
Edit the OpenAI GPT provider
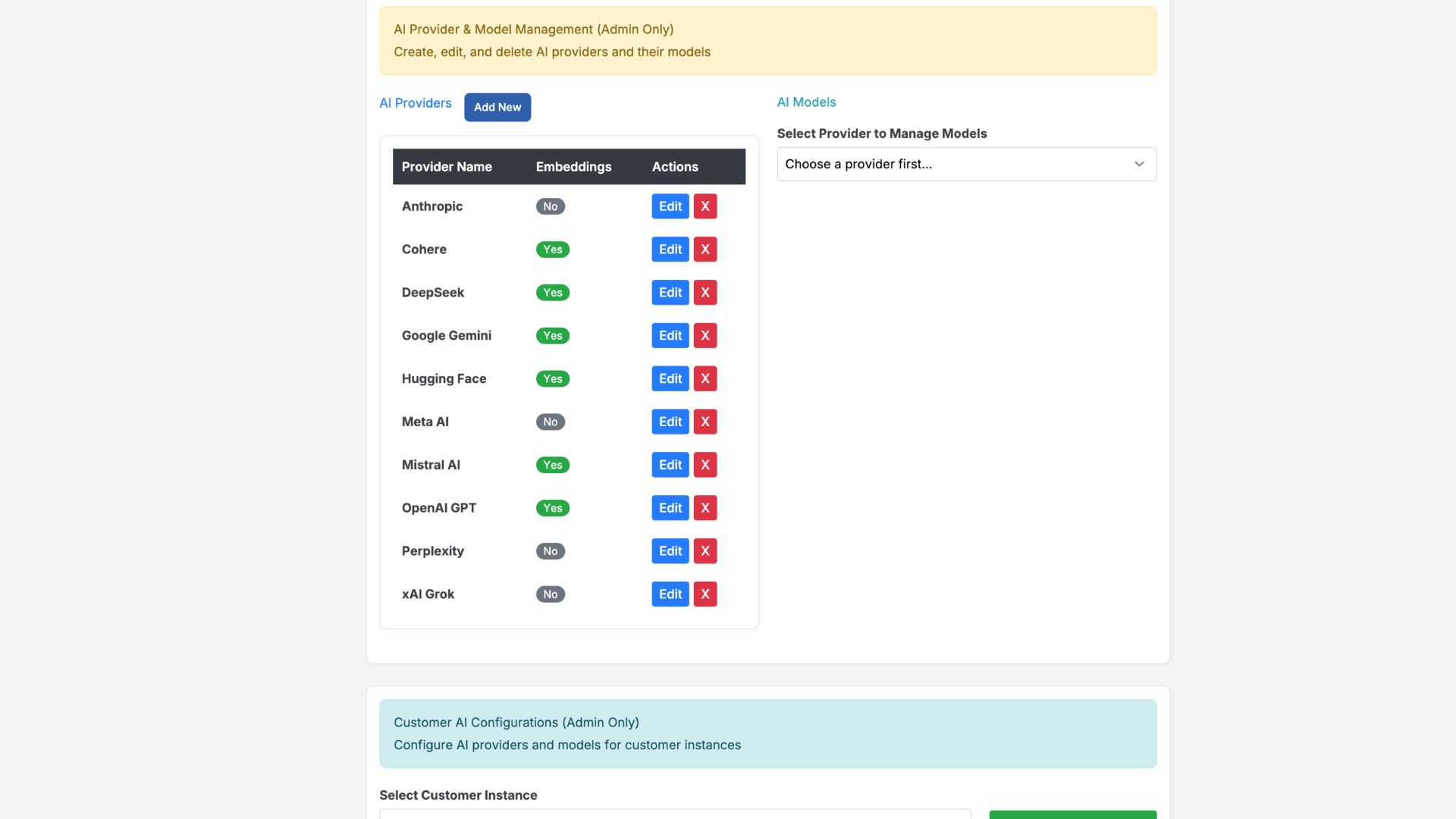pos(670,508)
